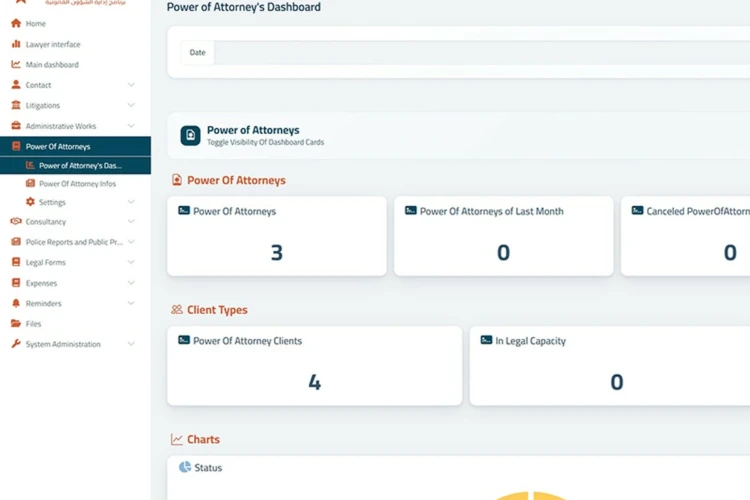Screen dimensions: 750x500
Task: Expand the Litigations menu chevron
Action: coord(131,105)
